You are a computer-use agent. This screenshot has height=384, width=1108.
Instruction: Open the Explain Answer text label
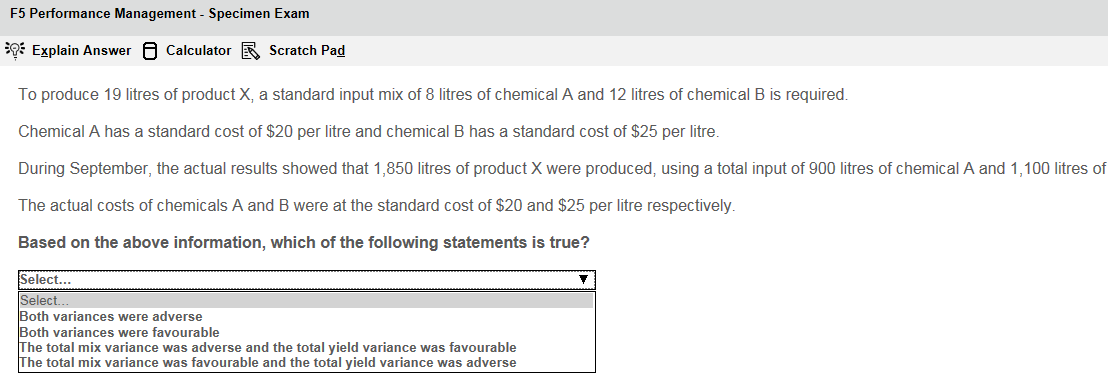[81, 51]
